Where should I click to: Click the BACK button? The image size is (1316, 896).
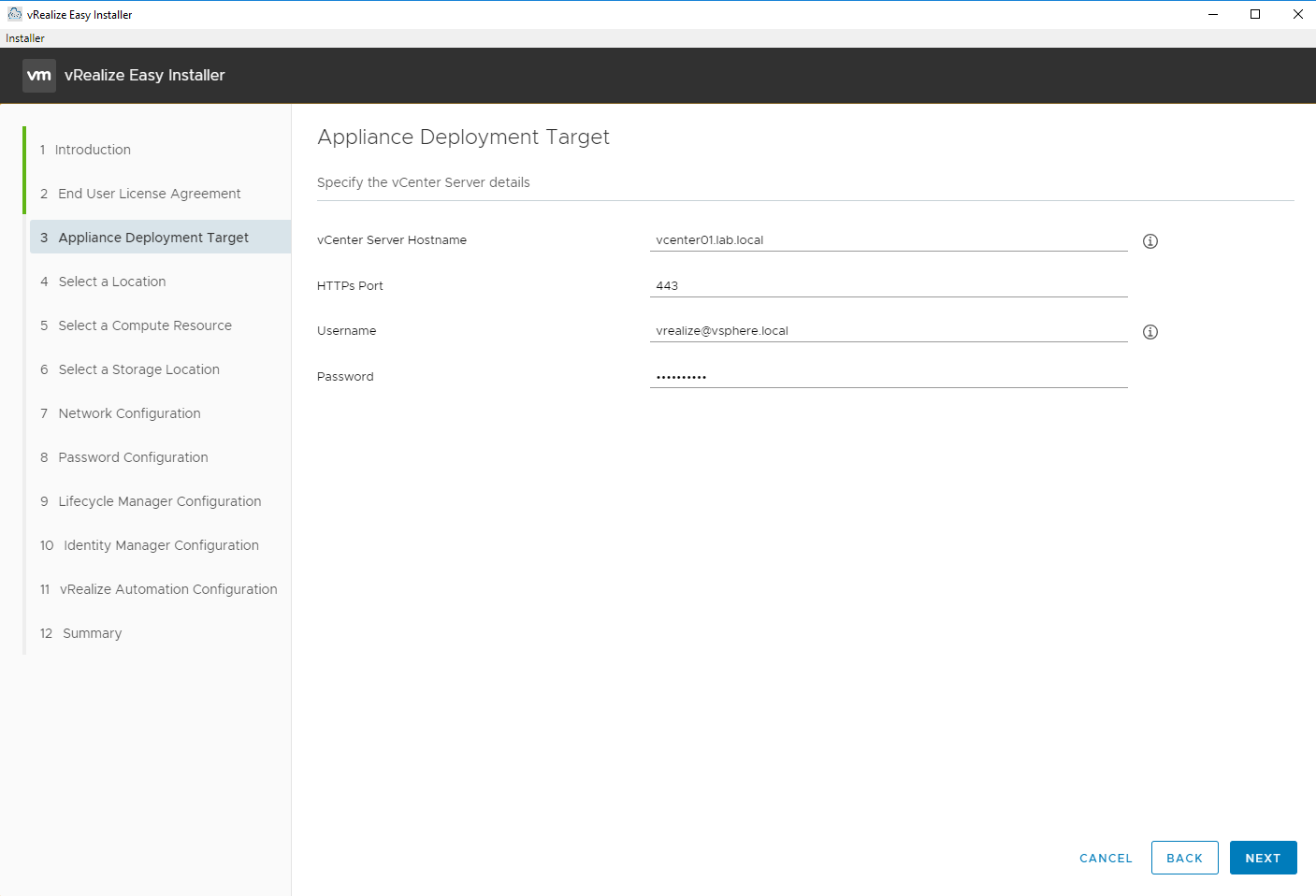(x=1184, y=858)
